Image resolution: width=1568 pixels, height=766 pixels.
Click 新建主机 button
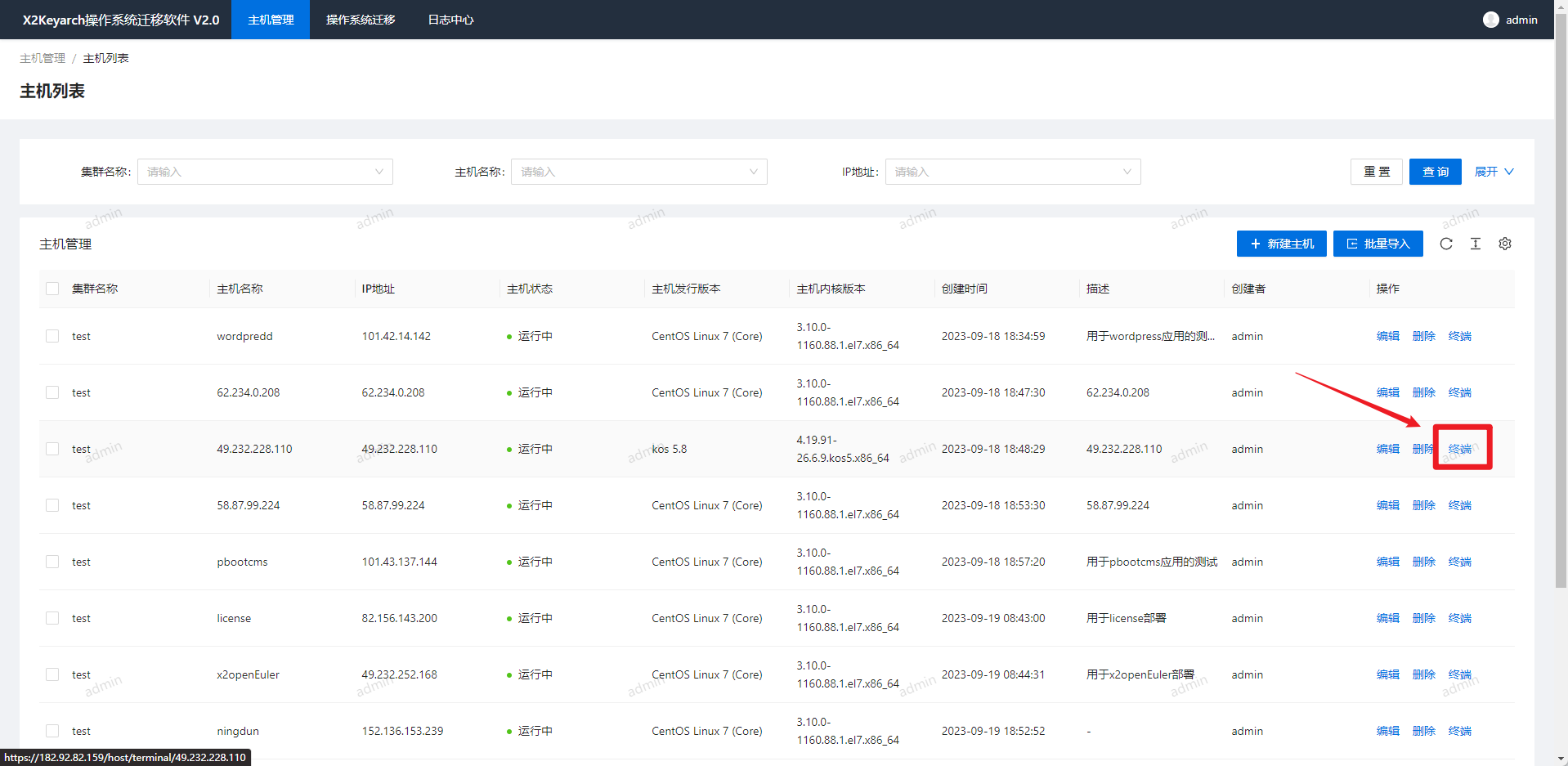pyautogui.click(x=1281, y=244)
